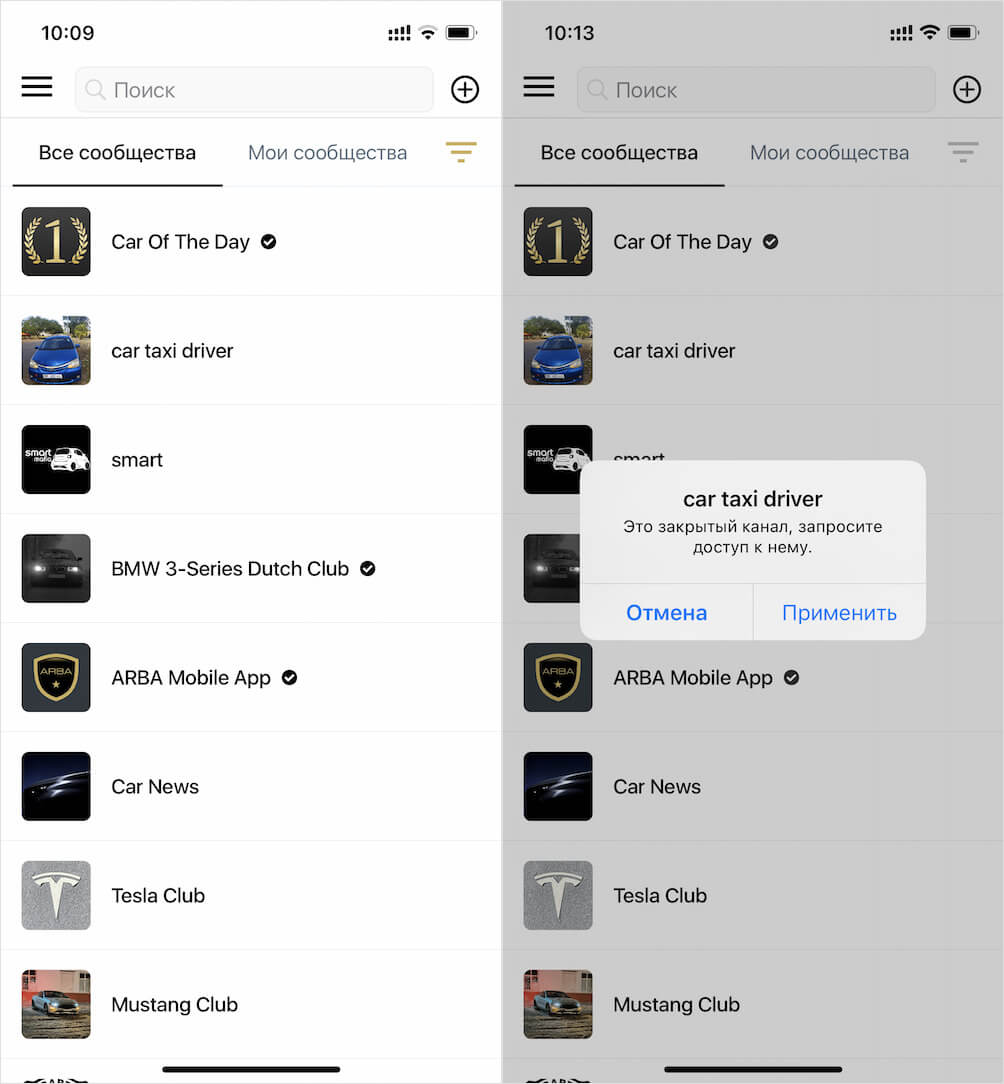1004x1084 pixels.
Task: Open hamburger menu on left phone screen
Action: click(x=37, y=87)
